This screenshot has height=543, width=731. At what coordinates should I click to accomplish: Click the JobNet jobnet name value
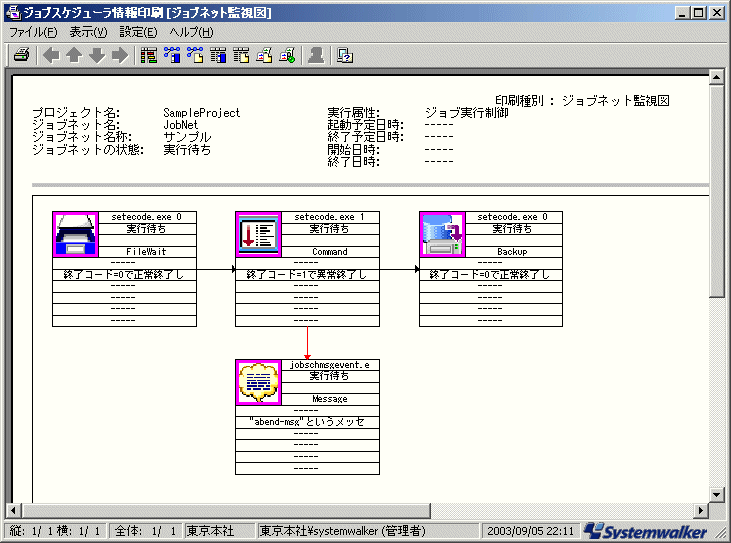coord(180,125)
